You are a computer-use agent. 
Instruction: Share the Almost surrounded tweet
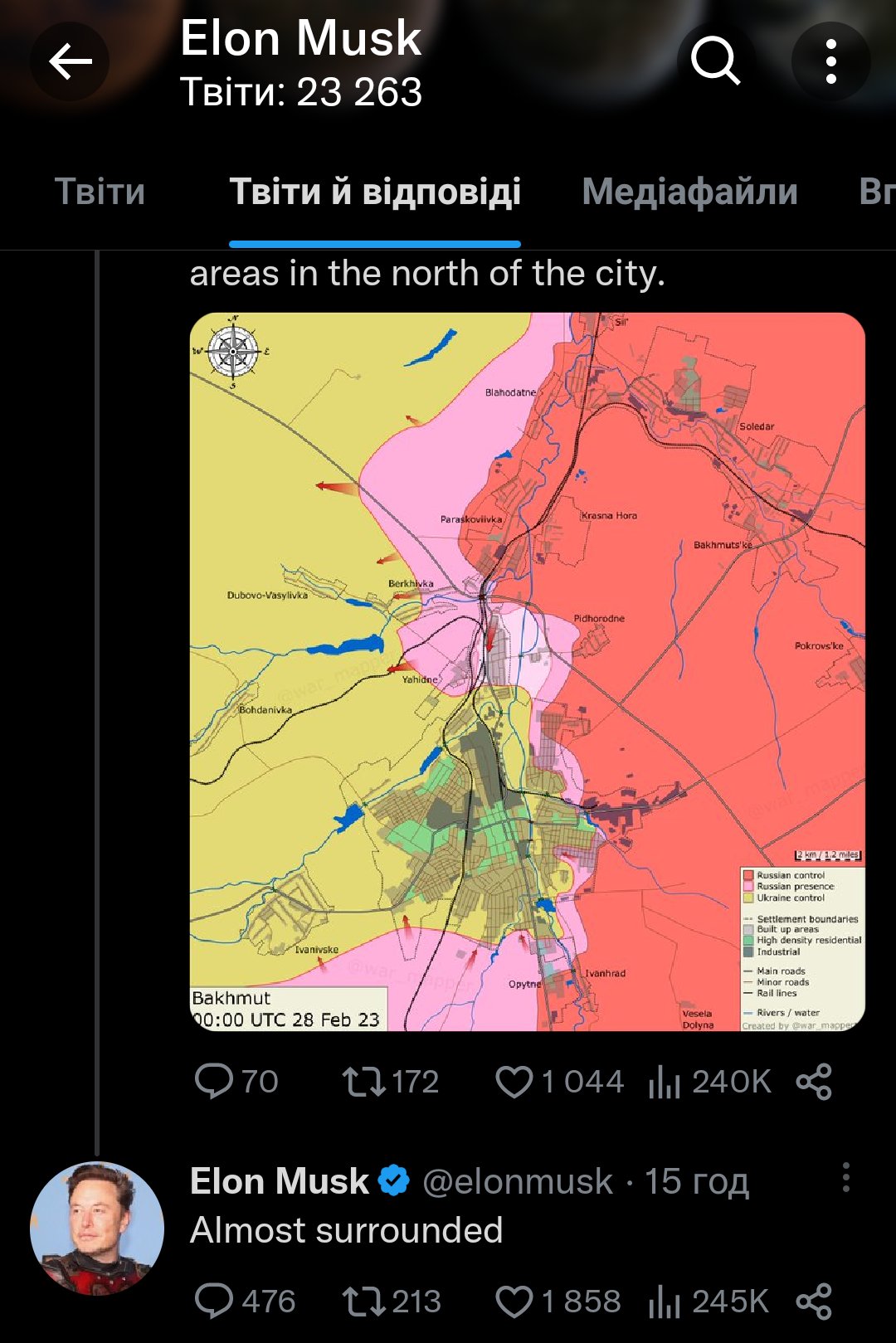point(814,1302)
